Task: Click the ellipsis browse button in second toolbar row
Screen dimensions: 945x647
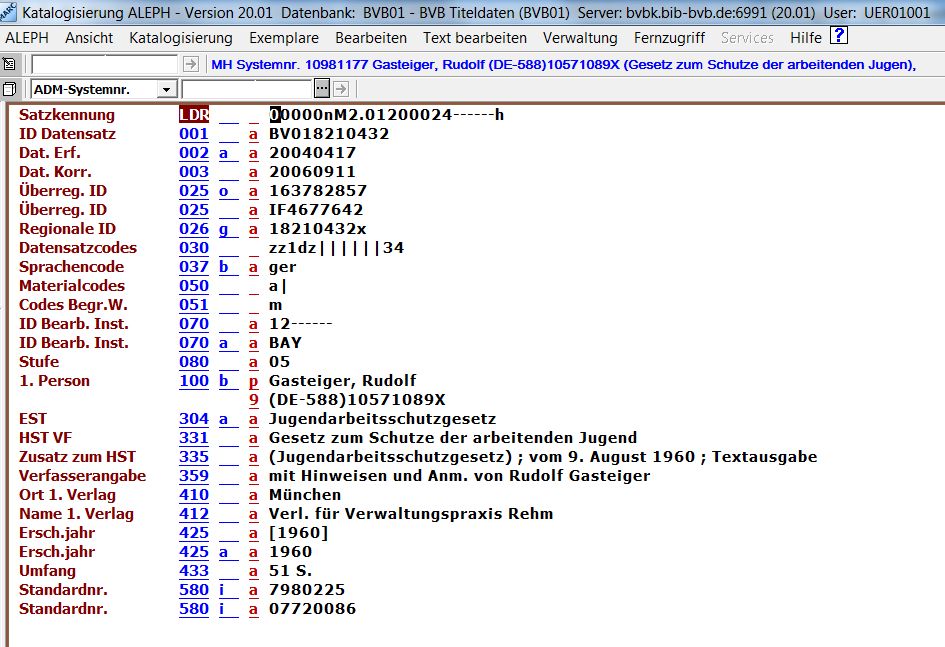Action: click(x=325, y=90)
